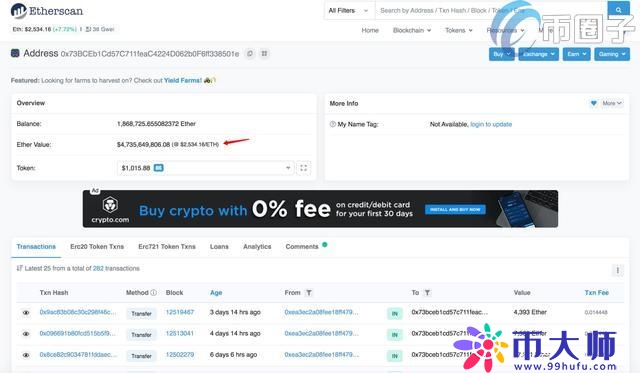Filter the To column
This screenshot has width=640, height=373.
coord(427,293)
